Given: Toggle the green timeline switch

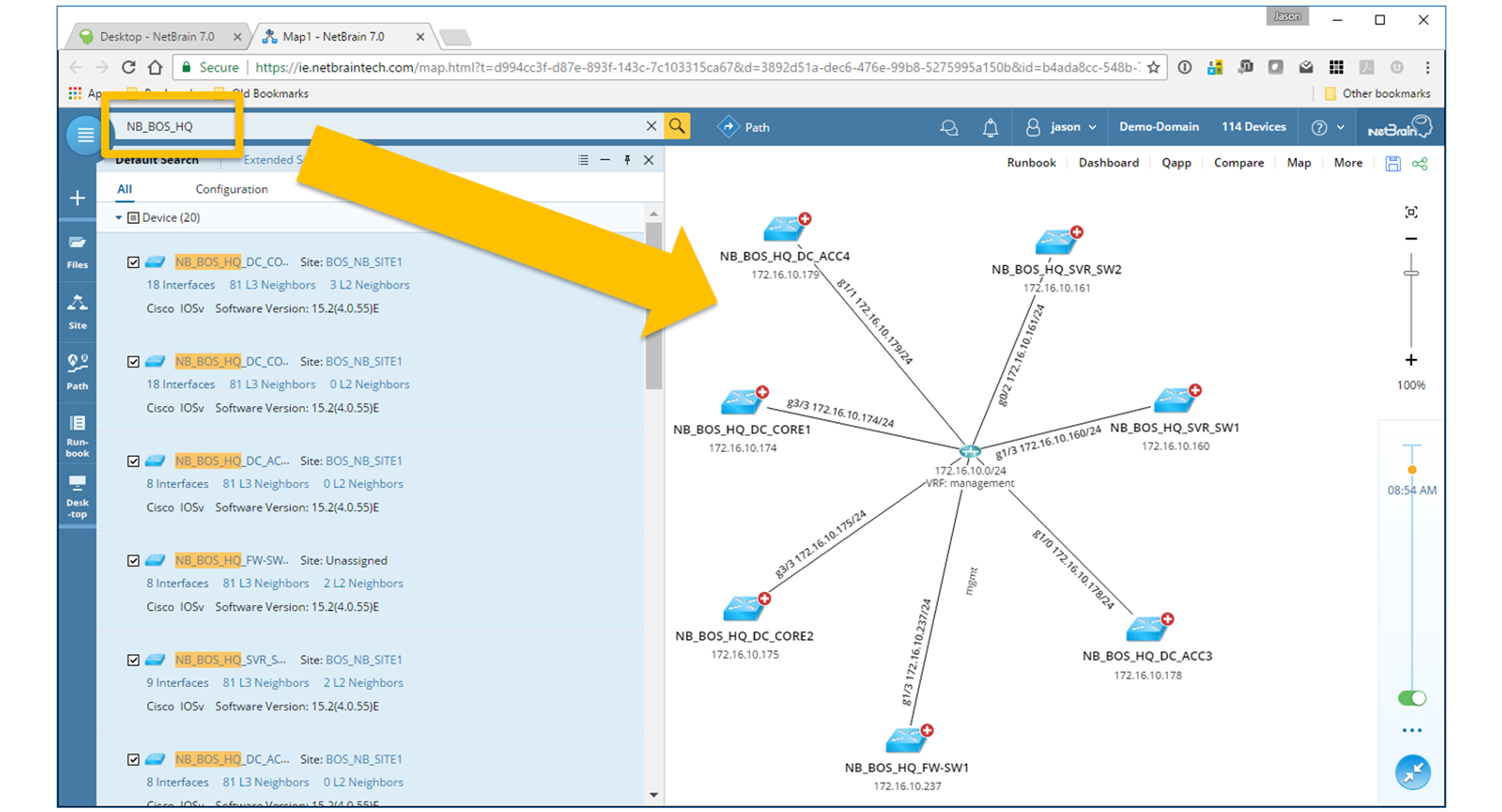Looking at the screenshot, I should click(1412, 698).
